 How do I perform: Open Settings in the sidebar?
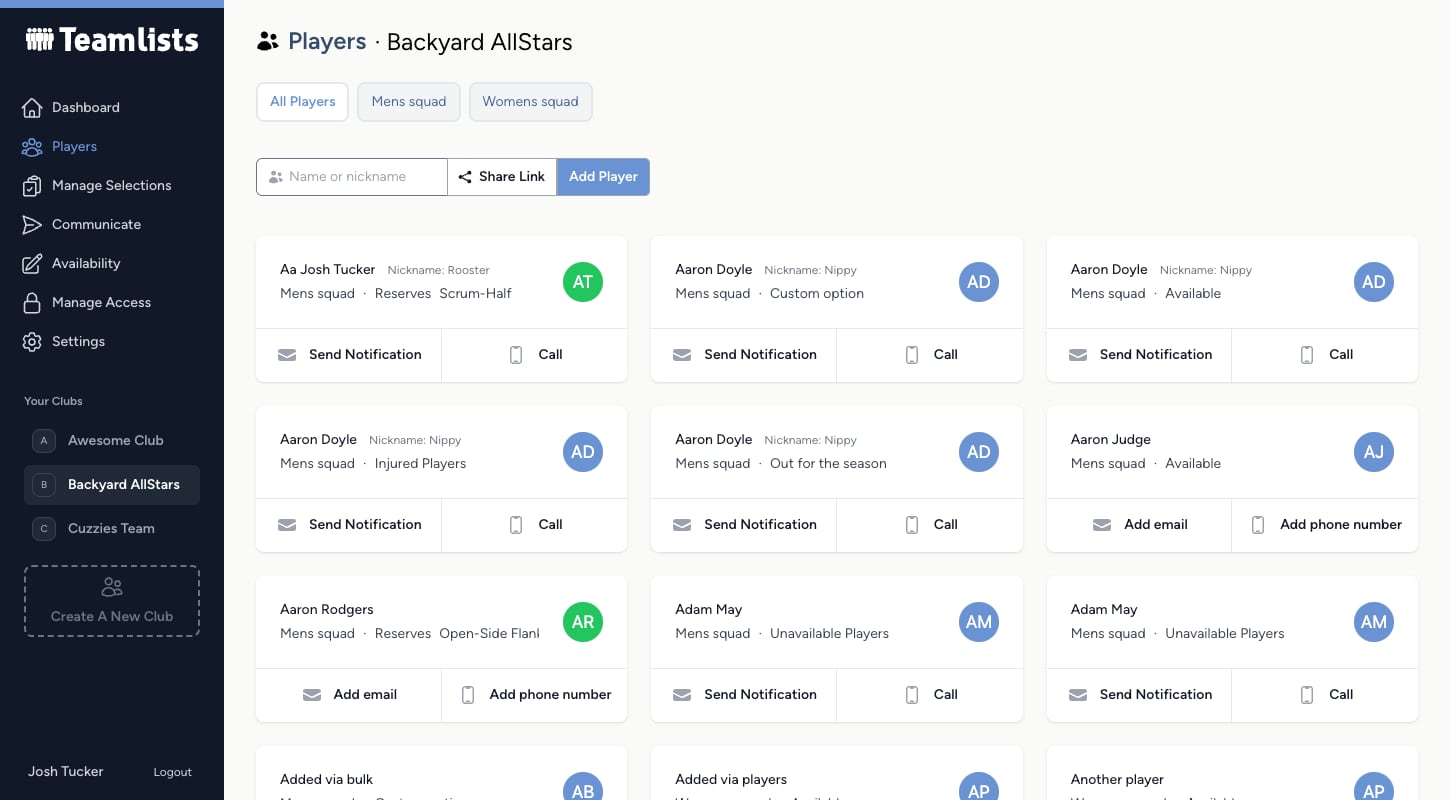tap(78, 341)
